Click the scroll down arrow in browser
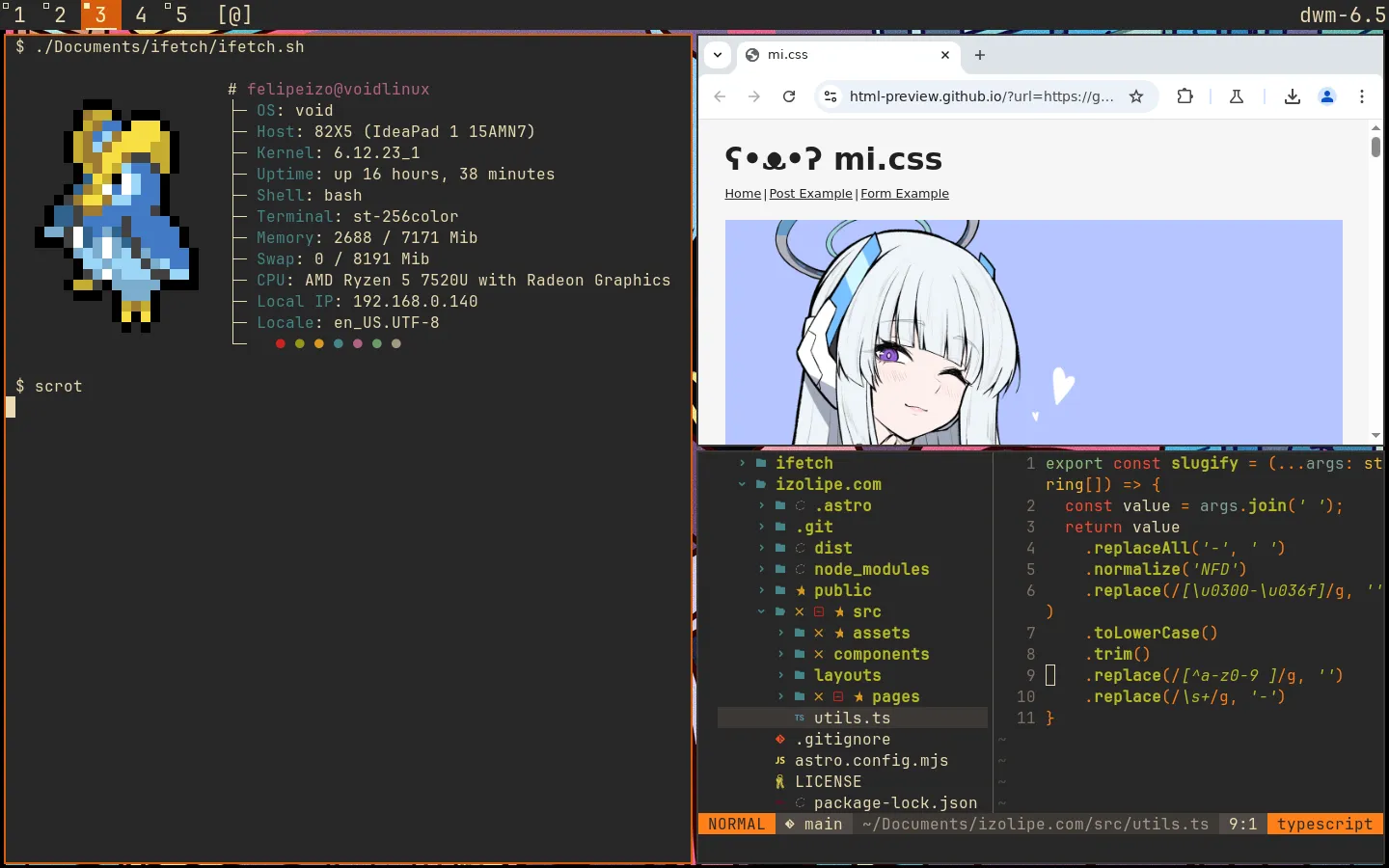 pos(1375,436)
